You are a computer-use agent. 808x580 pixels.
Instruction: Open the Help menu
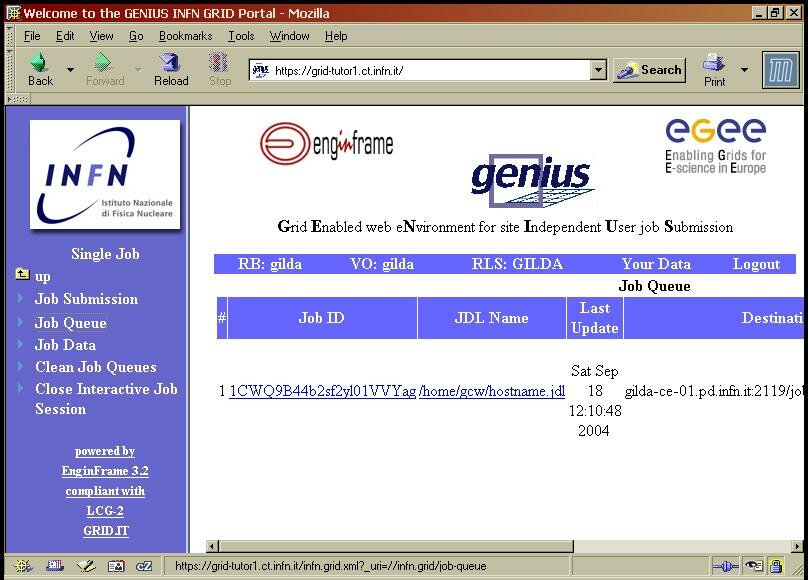(x=336, y=36)
